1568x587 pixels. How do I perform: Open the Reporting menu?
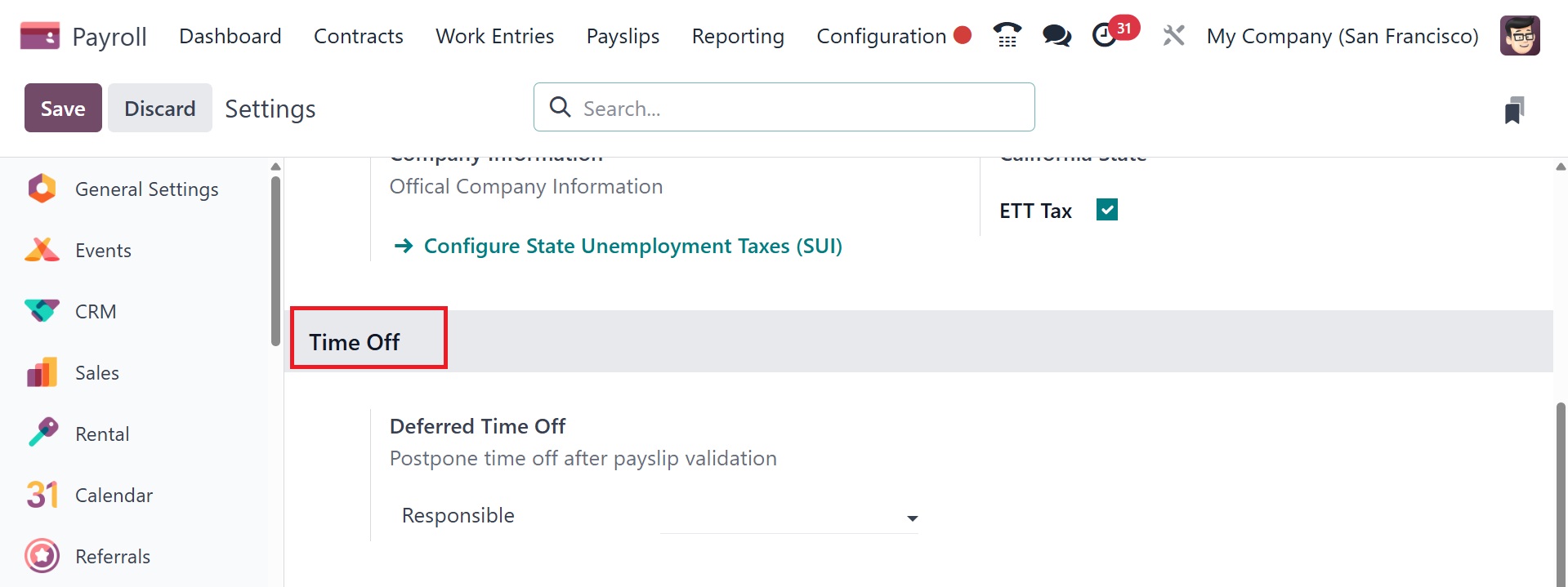[x=738, y=36]
